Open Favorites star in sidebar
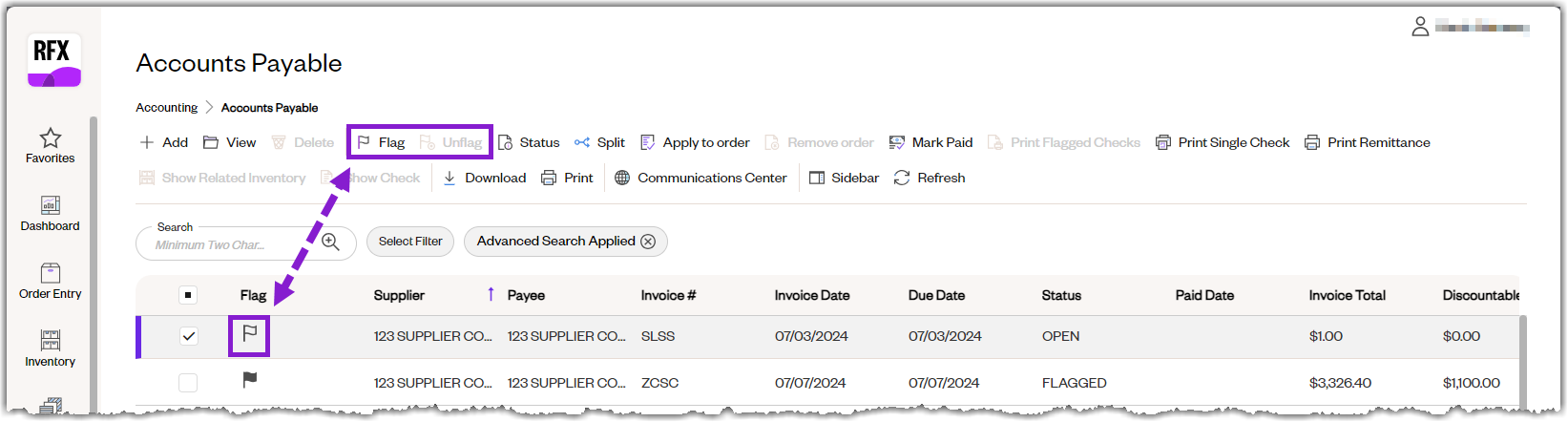 pos(51,145)
